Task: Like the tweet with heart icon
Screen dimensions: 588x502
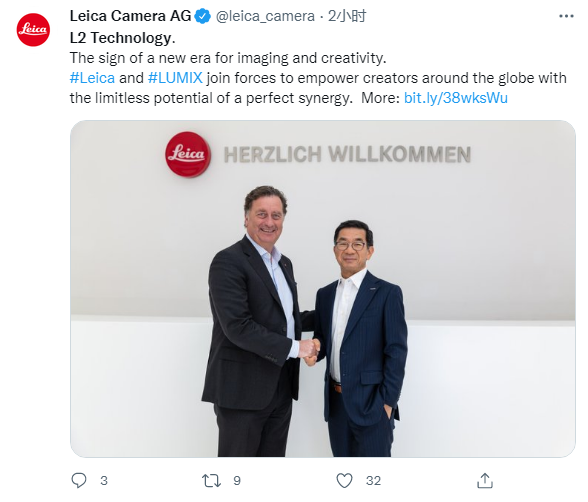Action: tap(344, 480)
